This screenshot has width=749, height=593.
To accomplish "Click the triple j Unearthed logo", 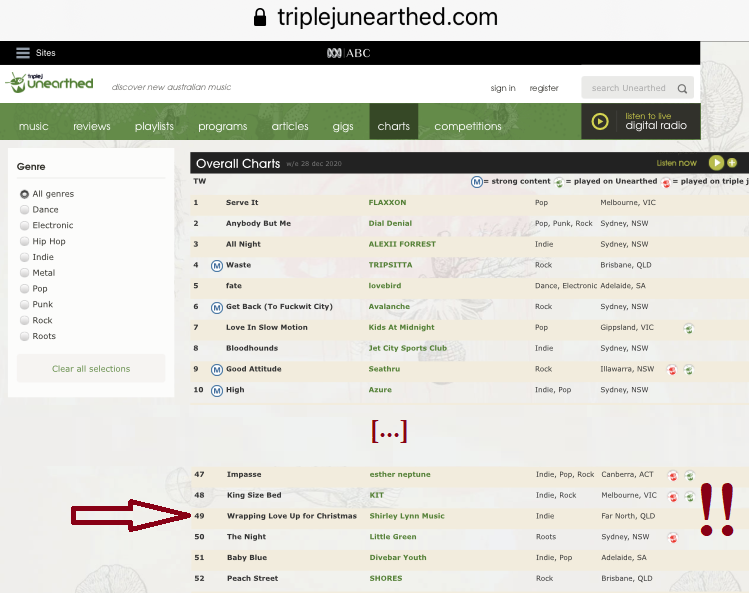I will (x=49, y=83).
